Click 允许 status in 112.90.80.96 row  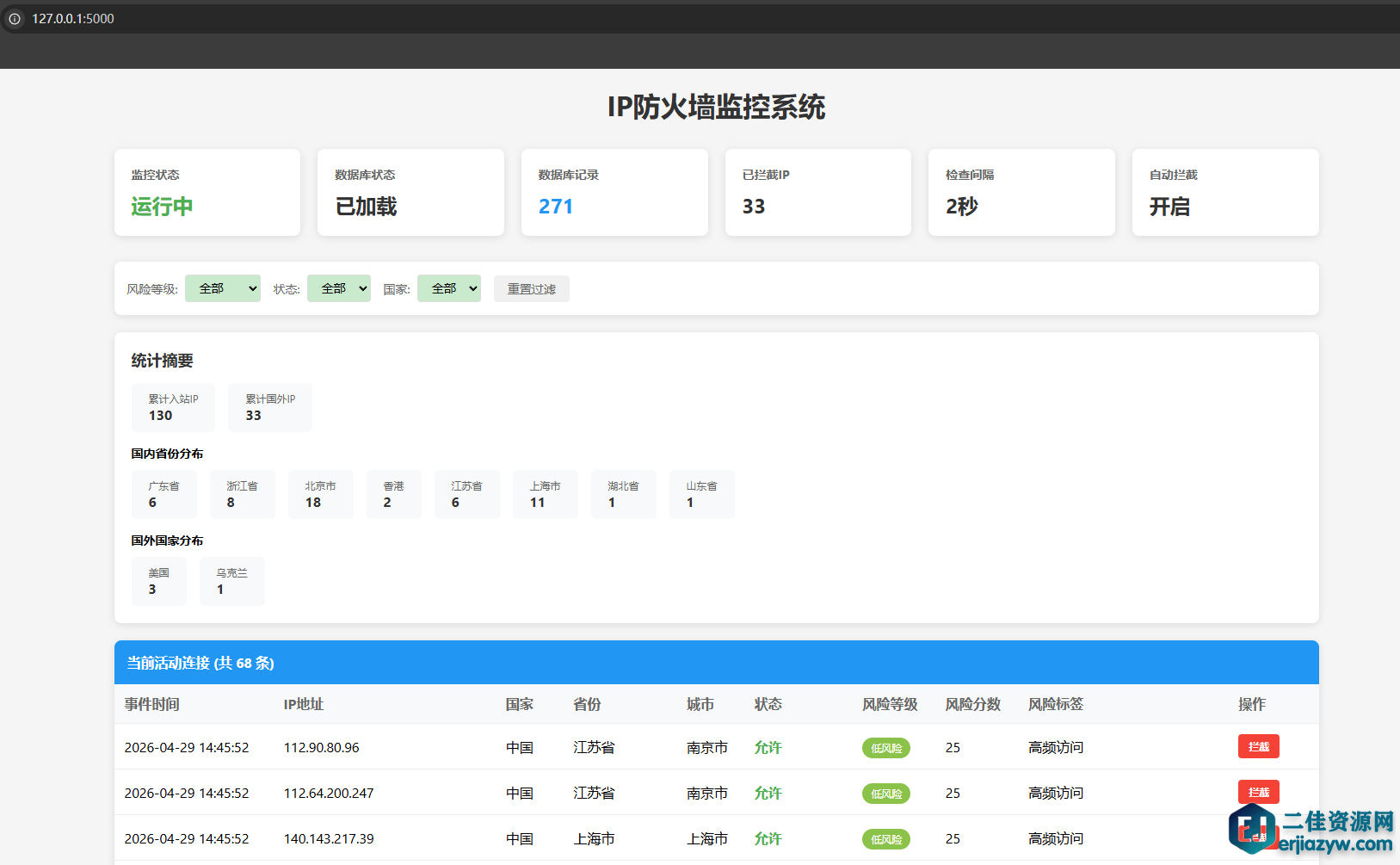point(768,747)
